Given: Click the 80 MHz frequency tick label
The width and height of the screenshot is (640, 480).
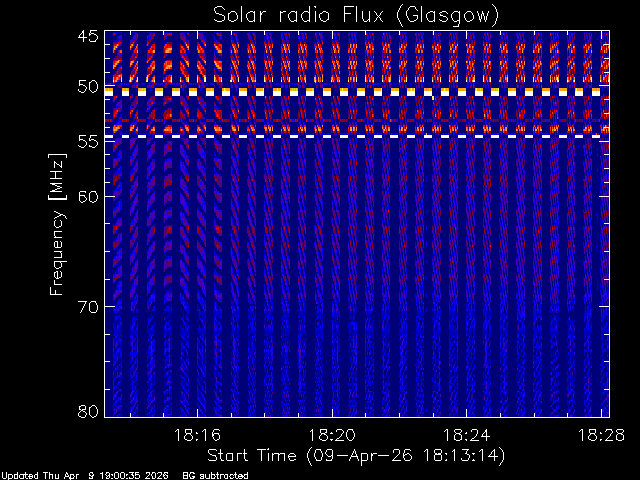Looking at the screenshot, I should click(x=87, y=411).
